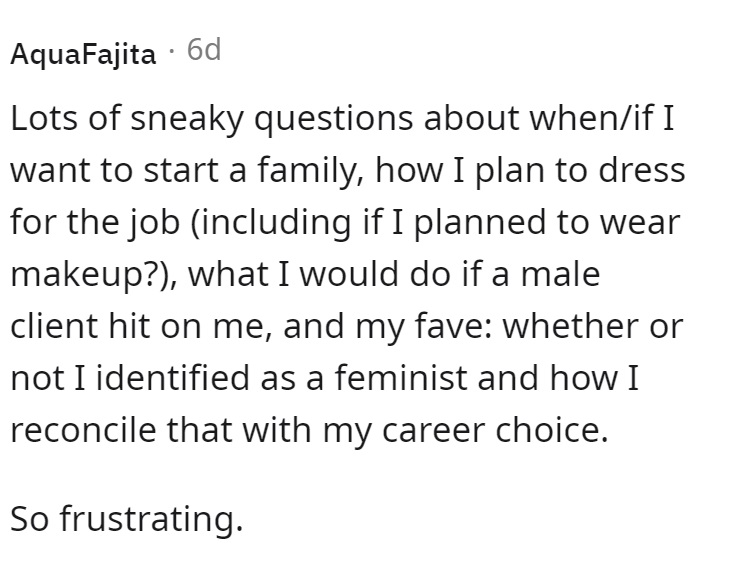Click the word "reconcile" in seventh line
742x564 pixels.
(83, 431)
